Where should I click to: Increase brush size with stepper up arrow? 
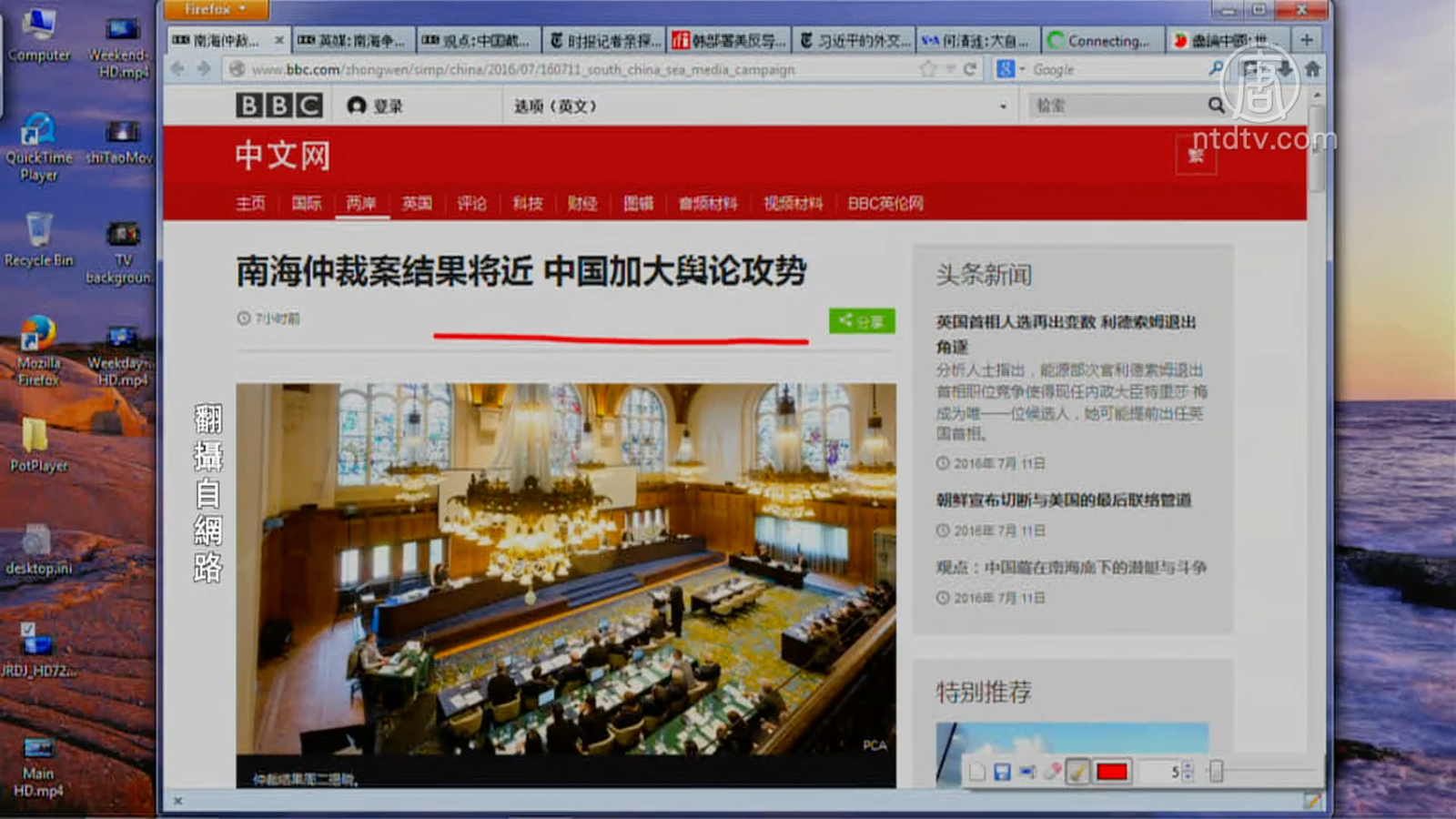click(1188, 766)
